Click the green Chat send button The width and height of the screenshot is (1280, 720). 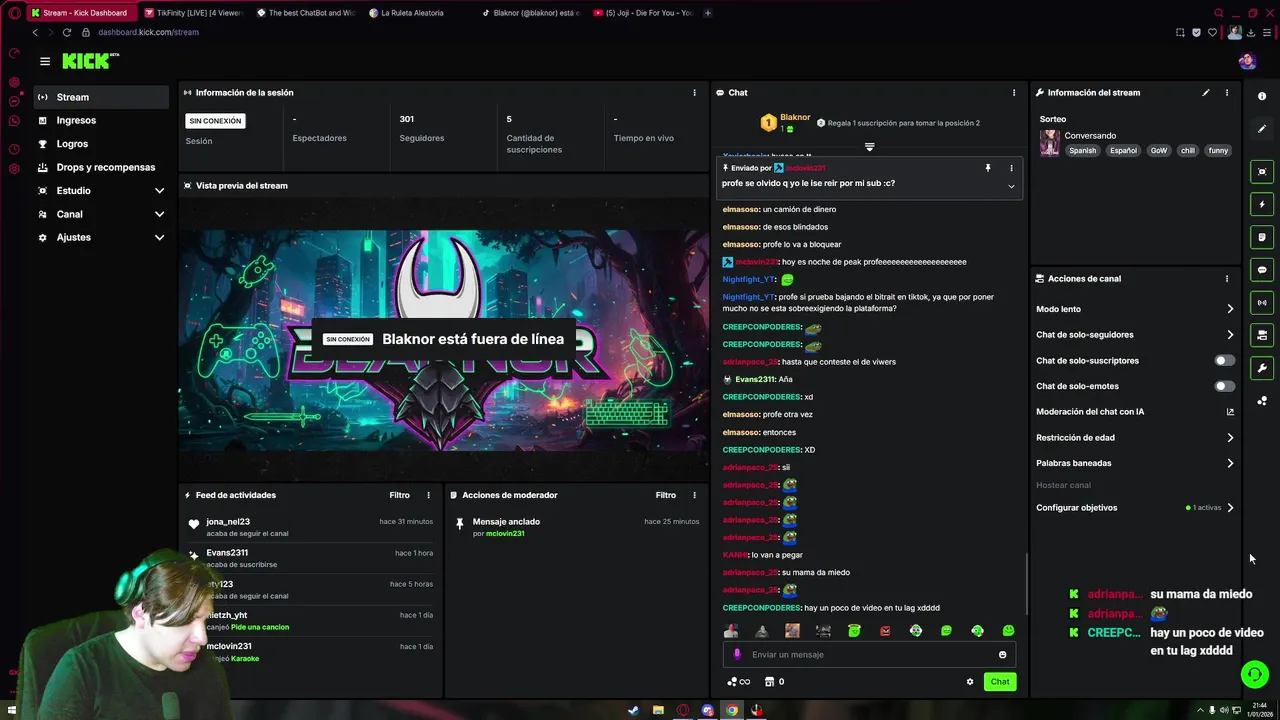tap(1000, 682)
